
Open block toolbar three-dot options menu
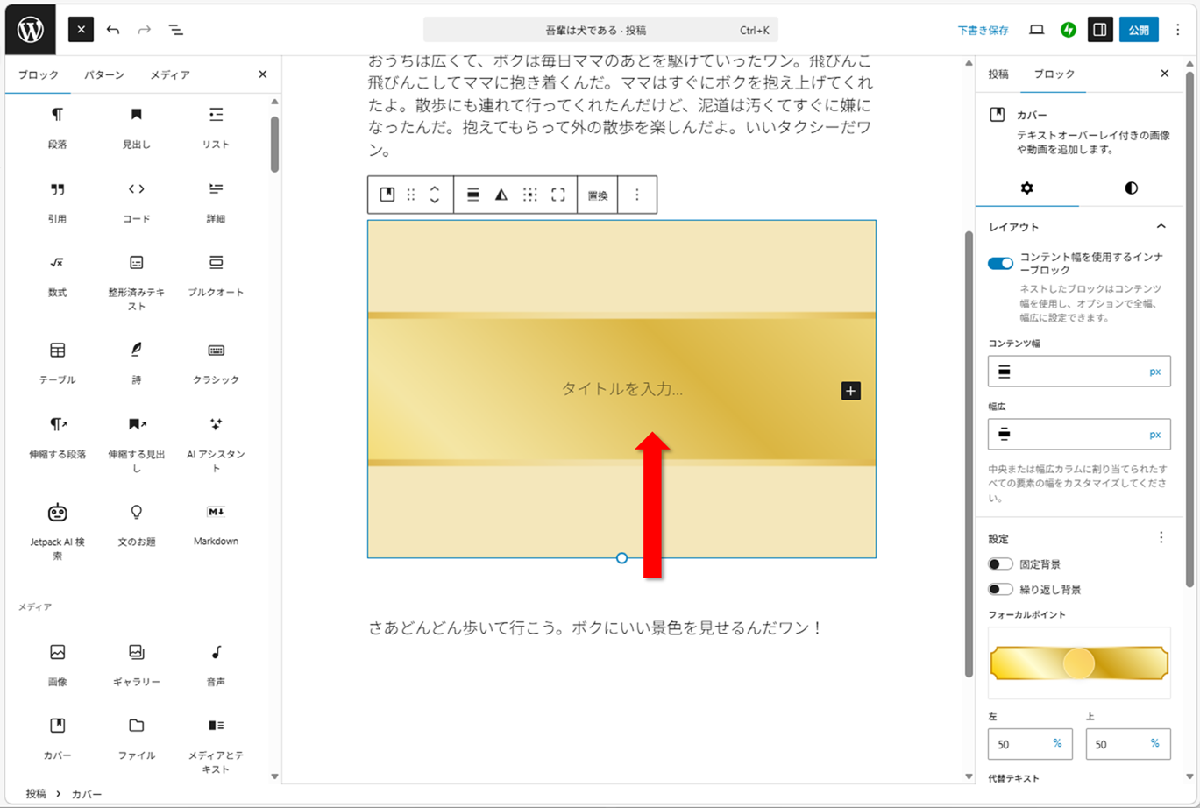click(x=637, y=195)
